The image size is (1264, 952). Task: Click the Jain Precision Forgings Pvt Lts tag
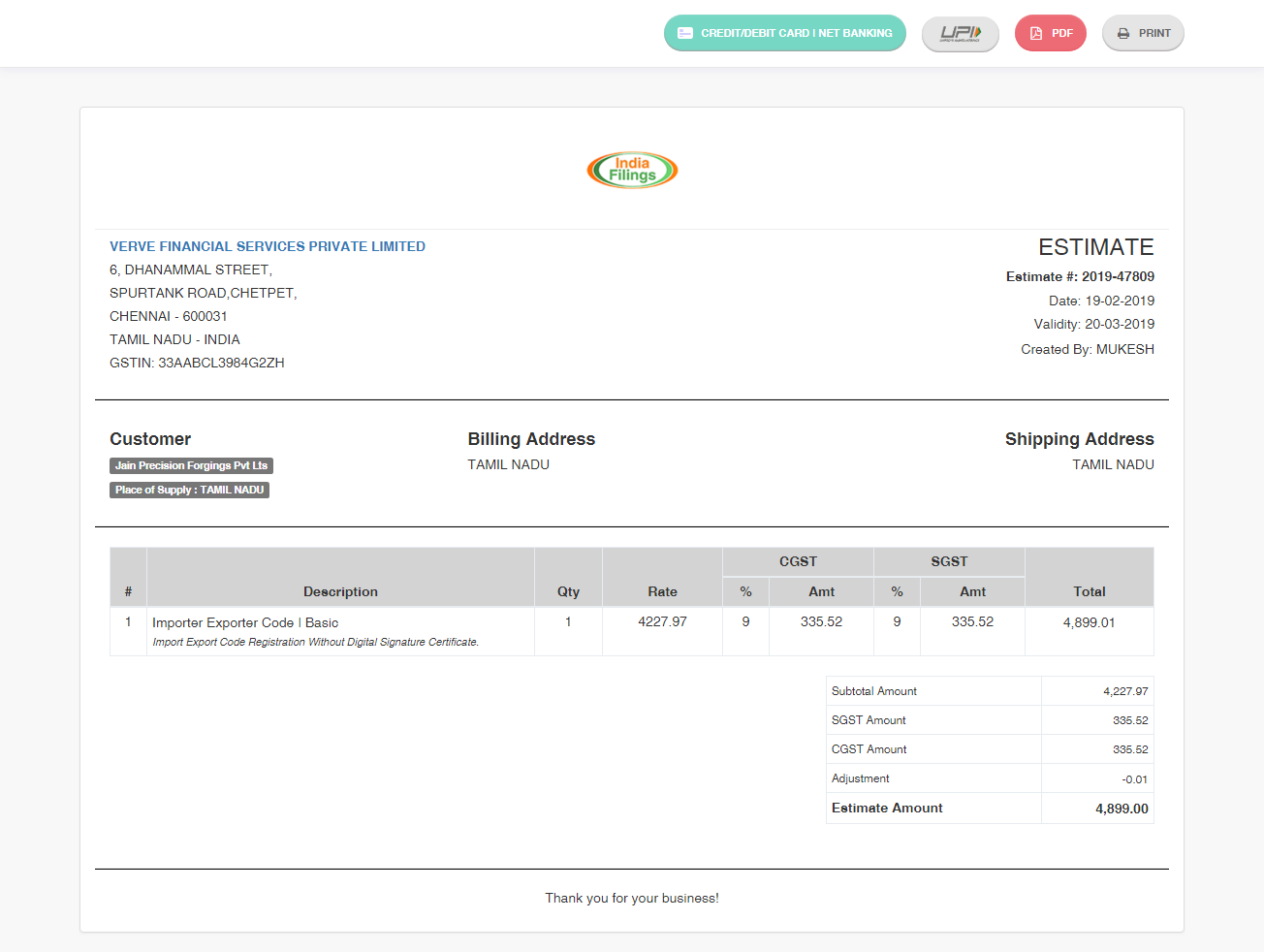191,465
